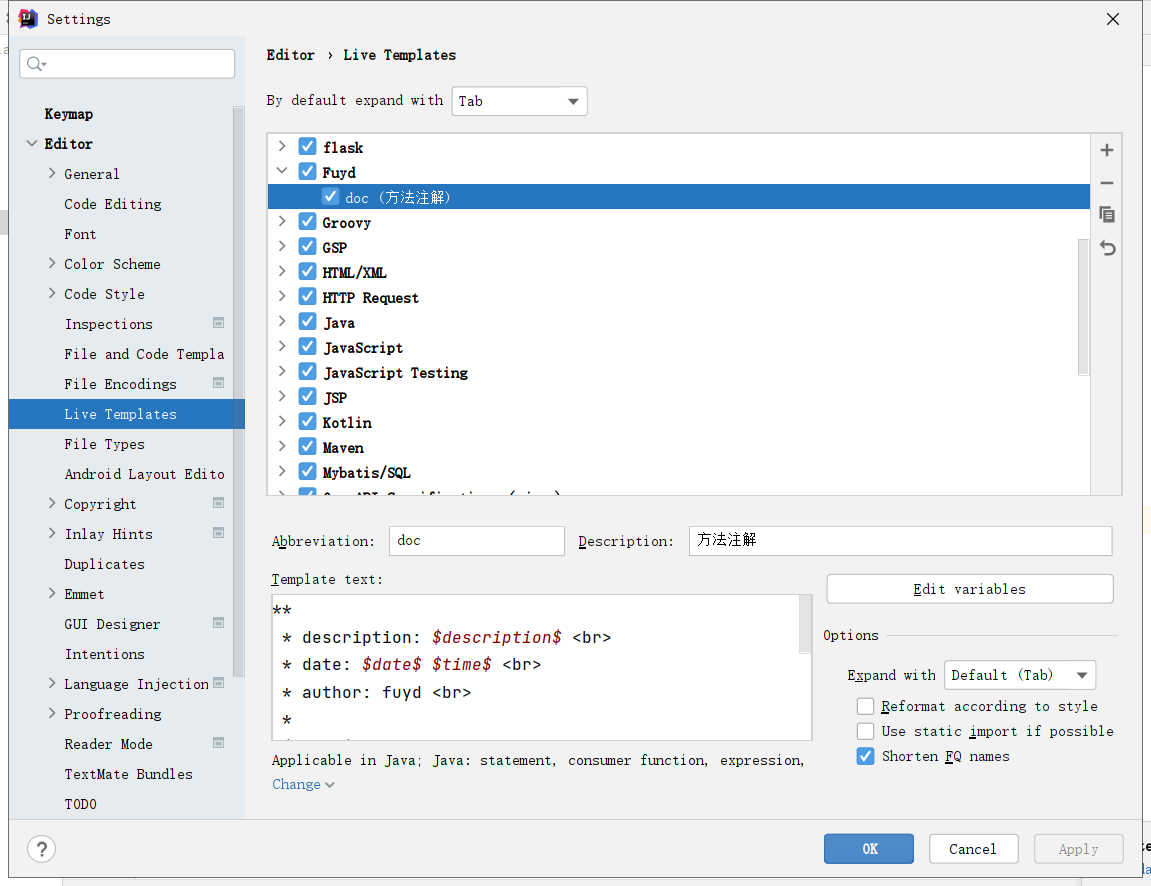
Task: Click the GUI Designer project-level icon
Action: [x=218, y=623]
